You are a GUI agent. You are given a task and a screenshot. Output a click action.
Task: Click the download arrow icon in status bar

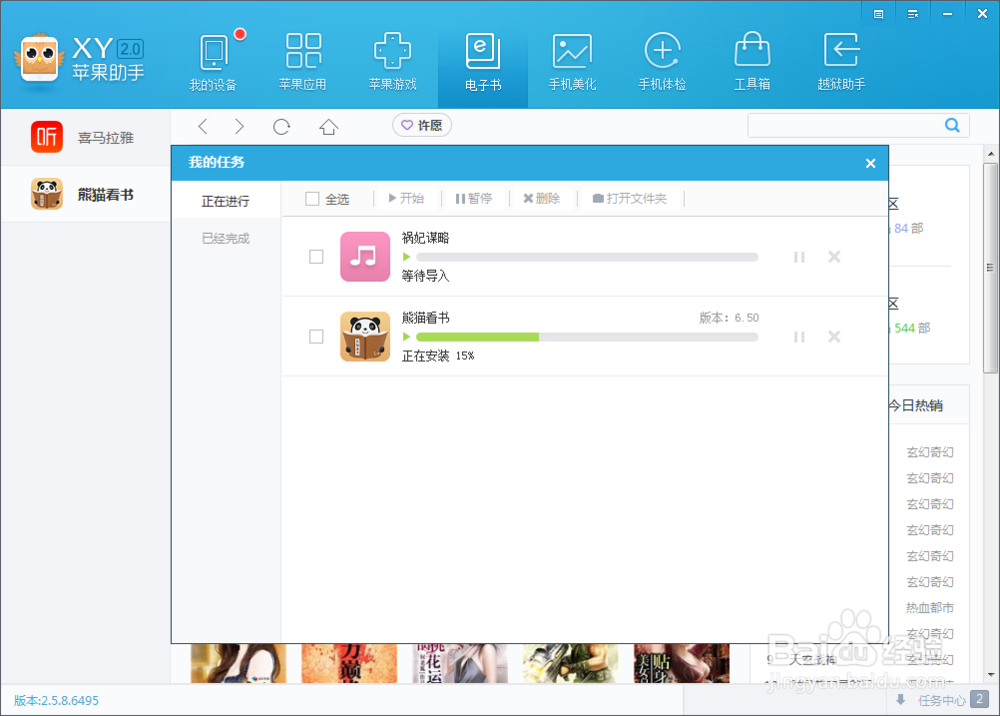point(901,699)
